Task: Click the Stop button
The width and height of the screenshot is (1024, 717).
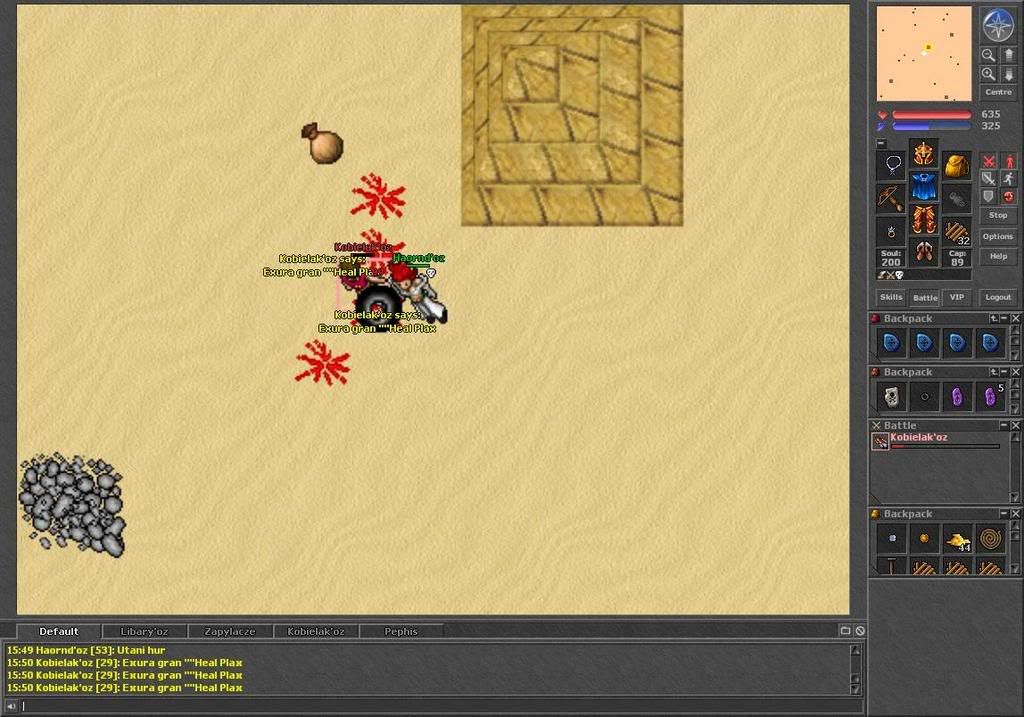Action: point(998,215)
